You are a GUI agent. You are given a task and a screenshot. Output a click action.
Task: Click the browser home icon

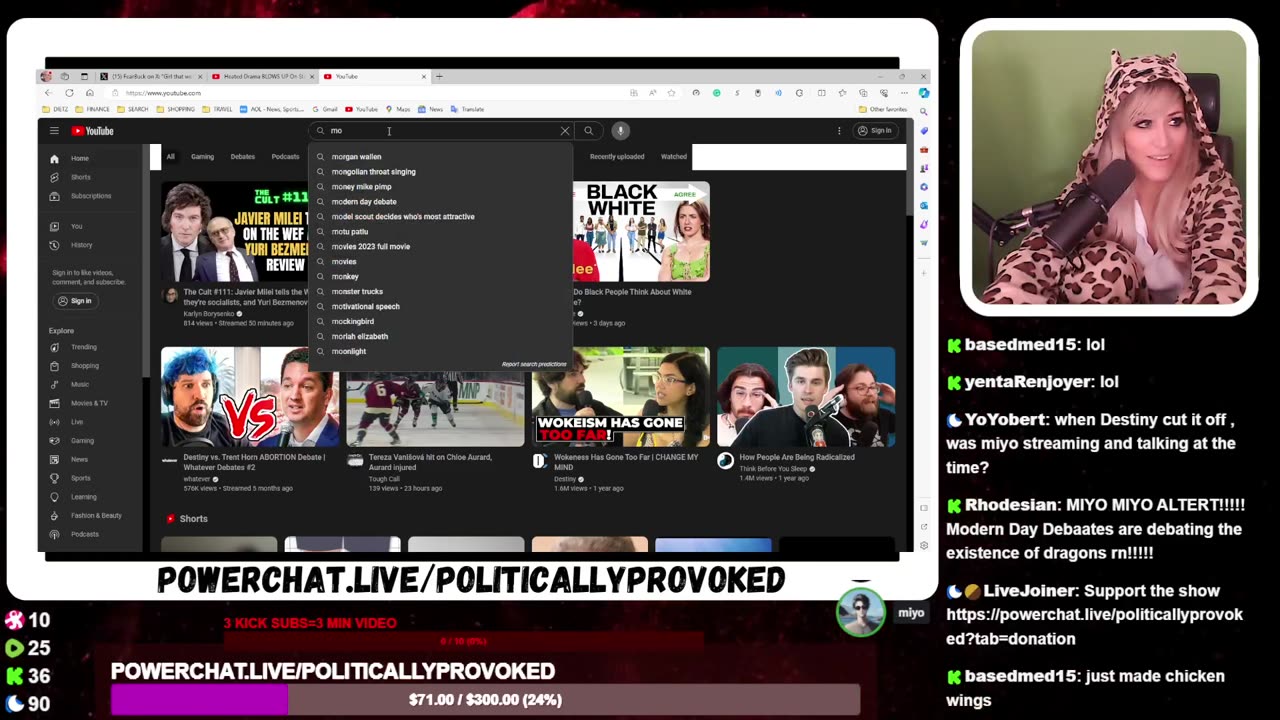coord(90,93)
